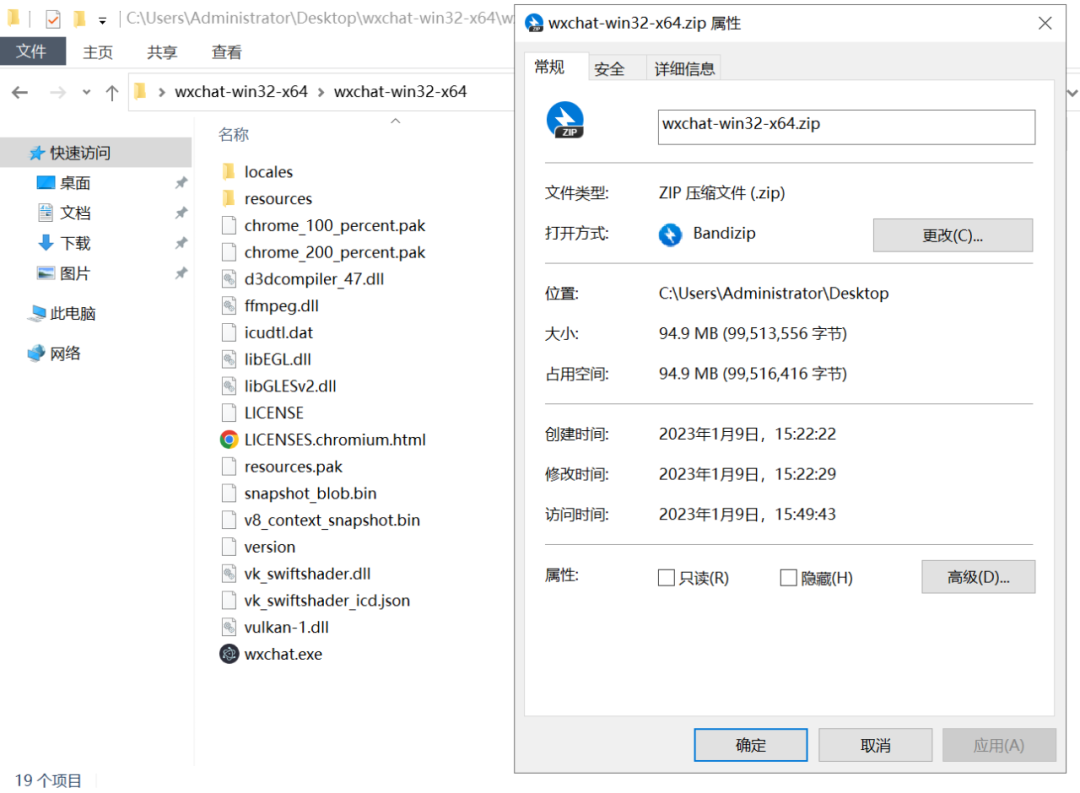Toggle the 只读(R) read-only checkbox
This screenshot has height=793, width=1080.
click(x=666, y=578)
